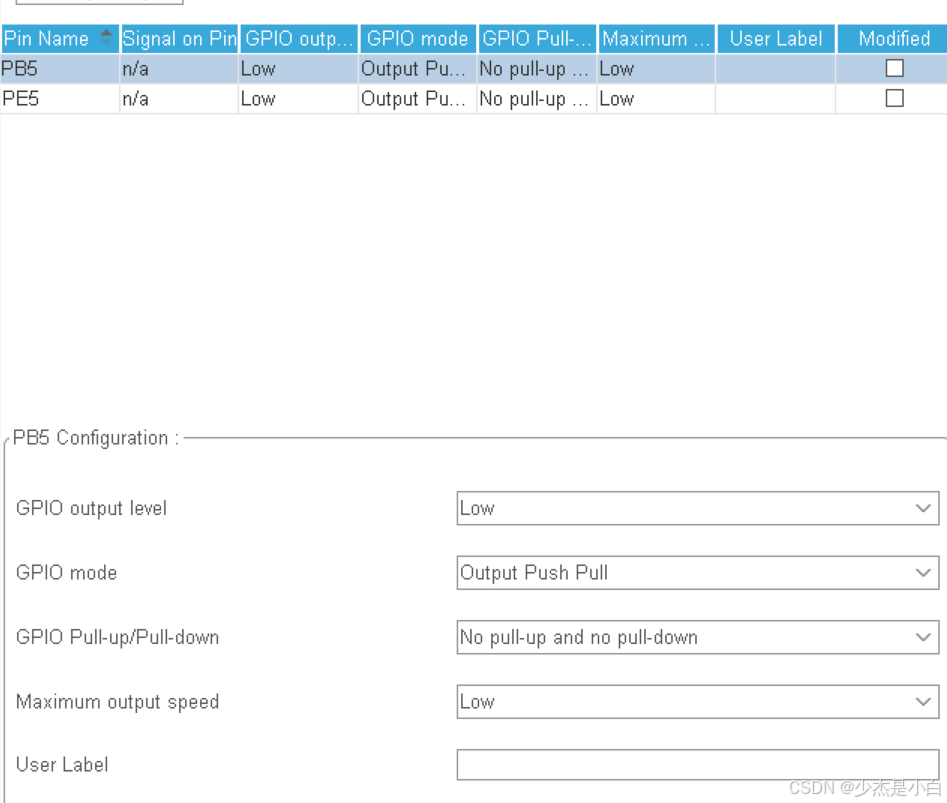Open the GPIO Pull-up/Pull-down dropdown
The height and width of the screenshot is (803, 947).
coord(698,637)
